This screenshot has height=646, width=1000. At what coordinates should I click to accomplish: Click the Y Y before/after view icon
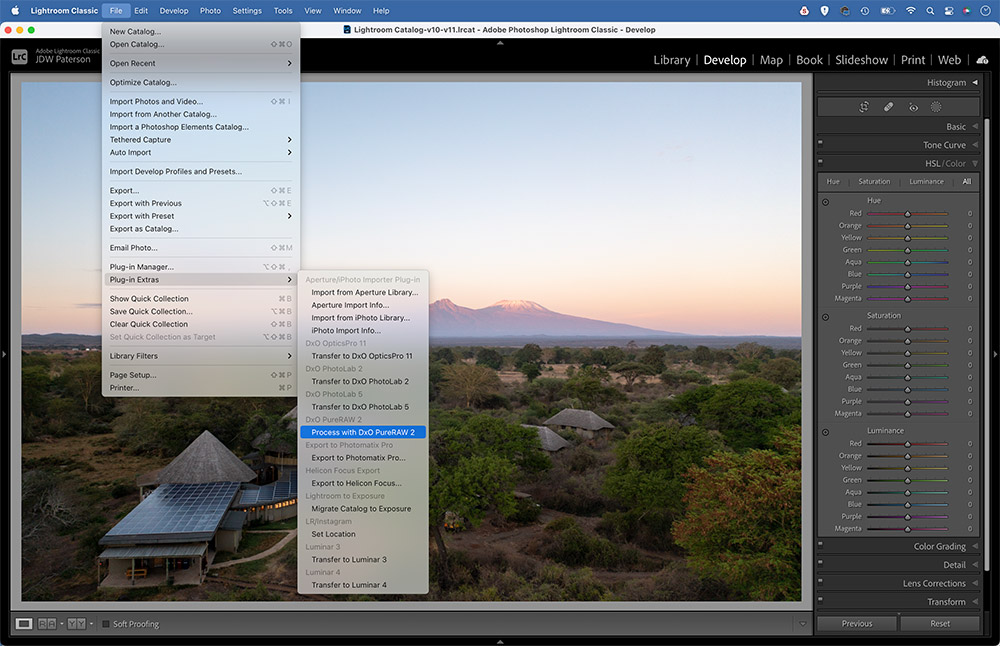[77, 624]
